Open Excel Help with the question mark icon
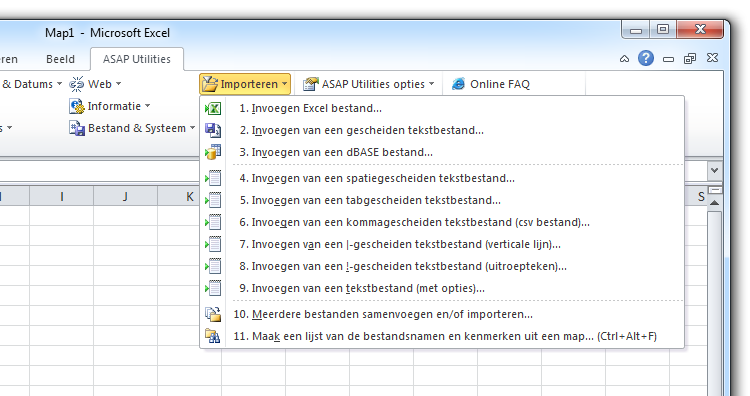750x396 pixels. pos(646,58)
